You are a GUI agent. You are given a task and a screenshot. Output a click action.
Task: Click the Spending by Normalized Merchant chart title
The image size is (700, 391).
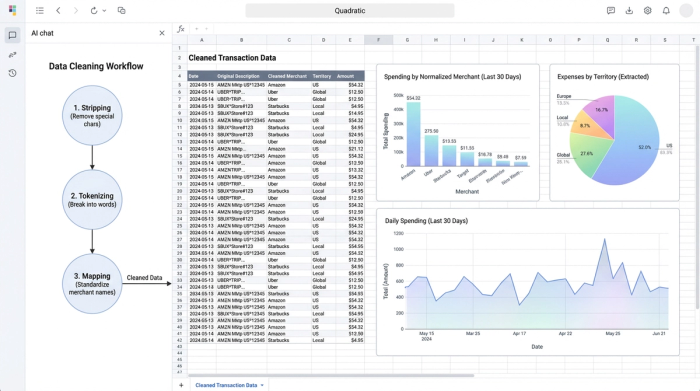pyautogui.click(x=452, y=77)
